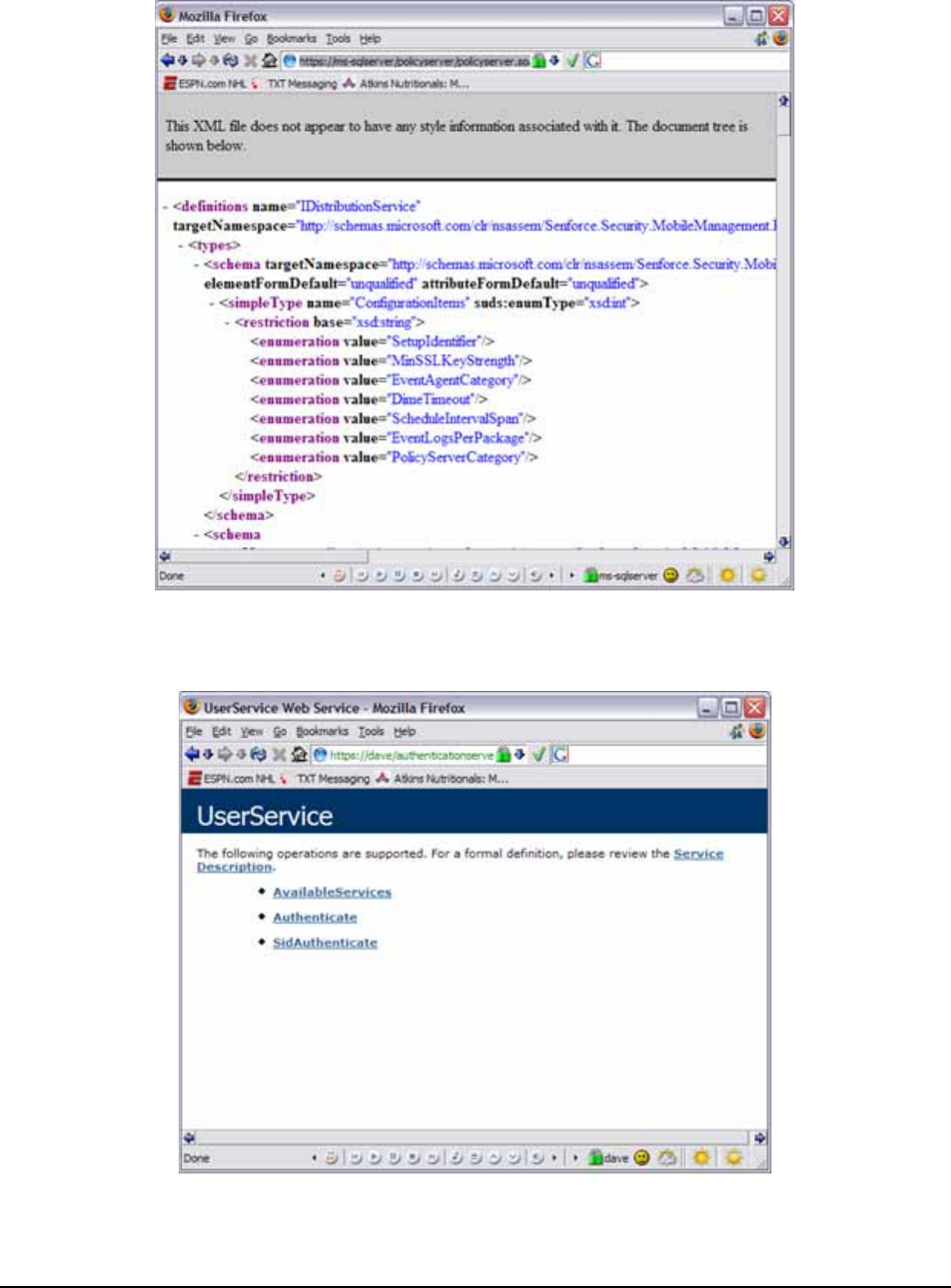
Task: Click Back arrow in top Firefox window
Action: point(167,60)
